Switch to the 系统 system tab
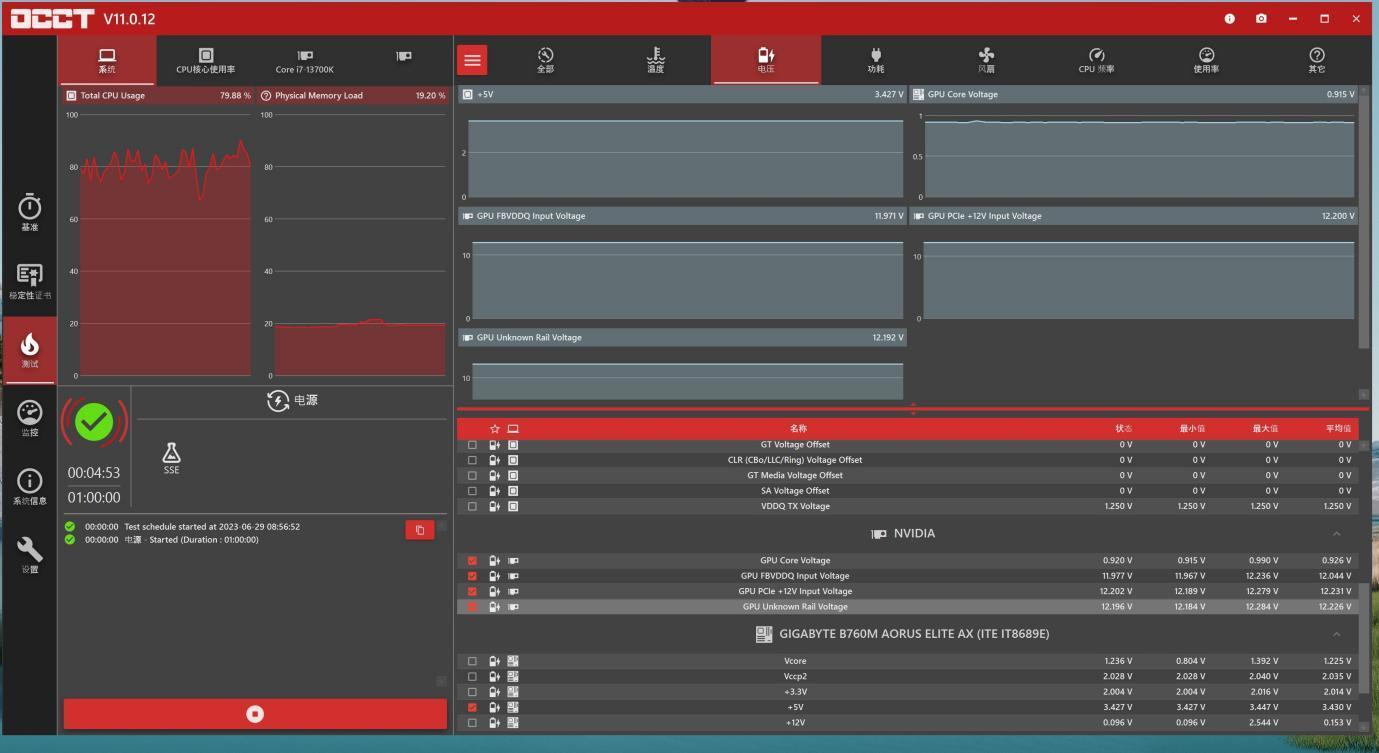Image resolution: width=1379 pixels, height=753 pixels. 107,60
